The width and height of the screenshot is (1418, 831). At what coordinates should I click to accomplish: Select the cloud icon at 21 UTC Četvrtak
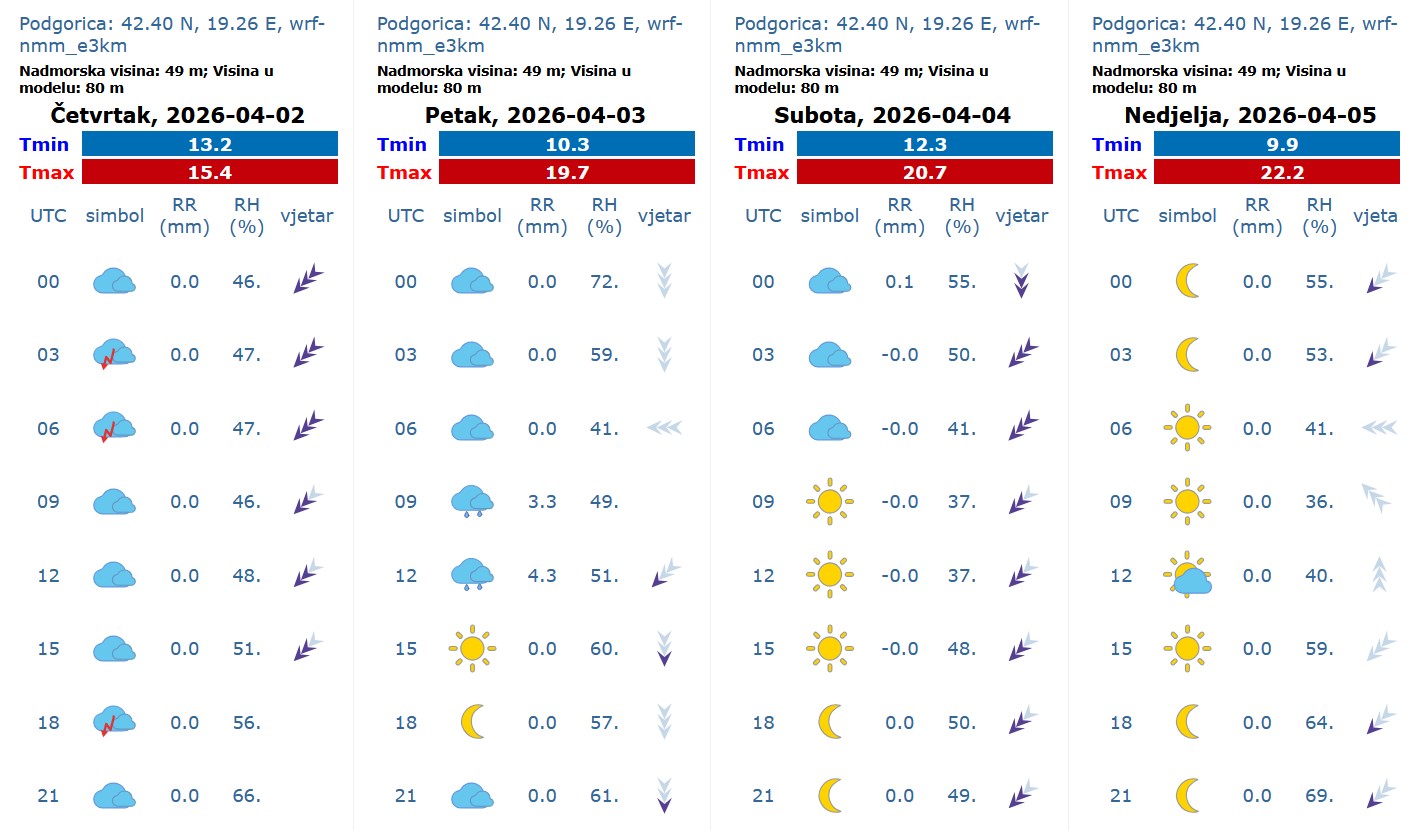click(114, 796)
